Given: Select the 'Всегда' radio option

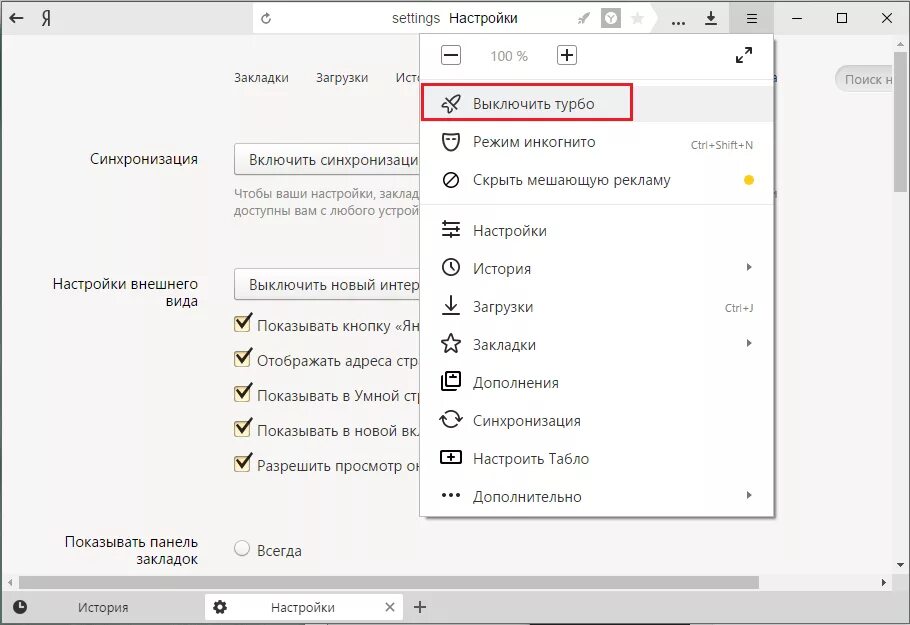Looking at the screenshot, I should (242, 548).
